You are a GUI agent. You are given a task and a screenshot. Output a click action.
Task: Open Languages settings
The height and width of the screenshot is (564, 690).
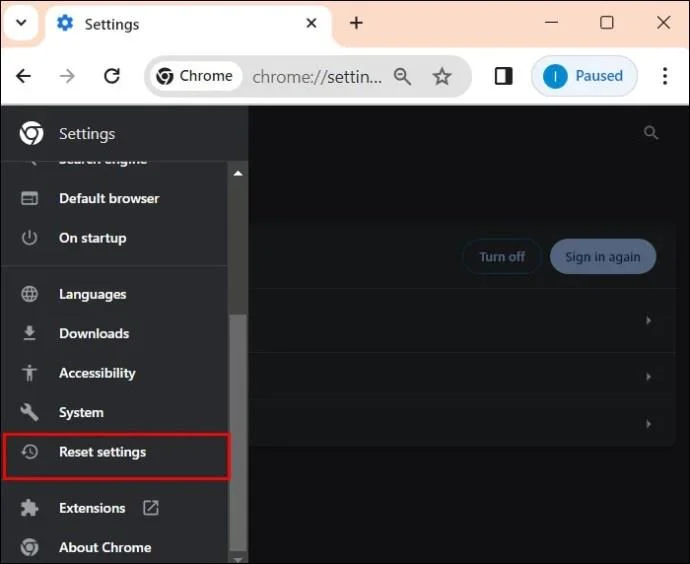(x=114, y=294)
